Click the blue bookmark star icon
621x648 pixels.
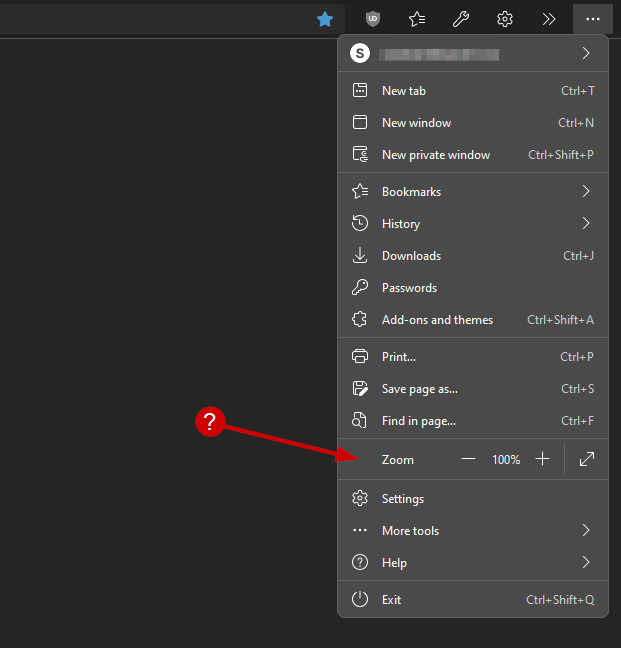click(x=325, y=19)
